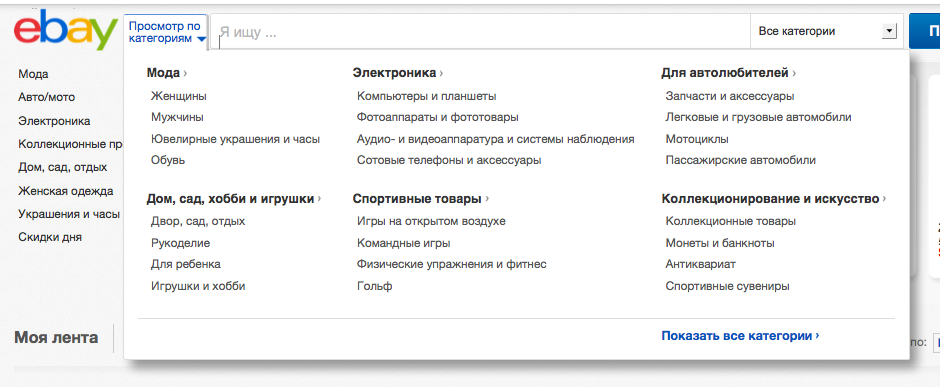Click the 'Моя лента' heading
Viewport: 940px width, 387px height.
[x=56, y=338]
